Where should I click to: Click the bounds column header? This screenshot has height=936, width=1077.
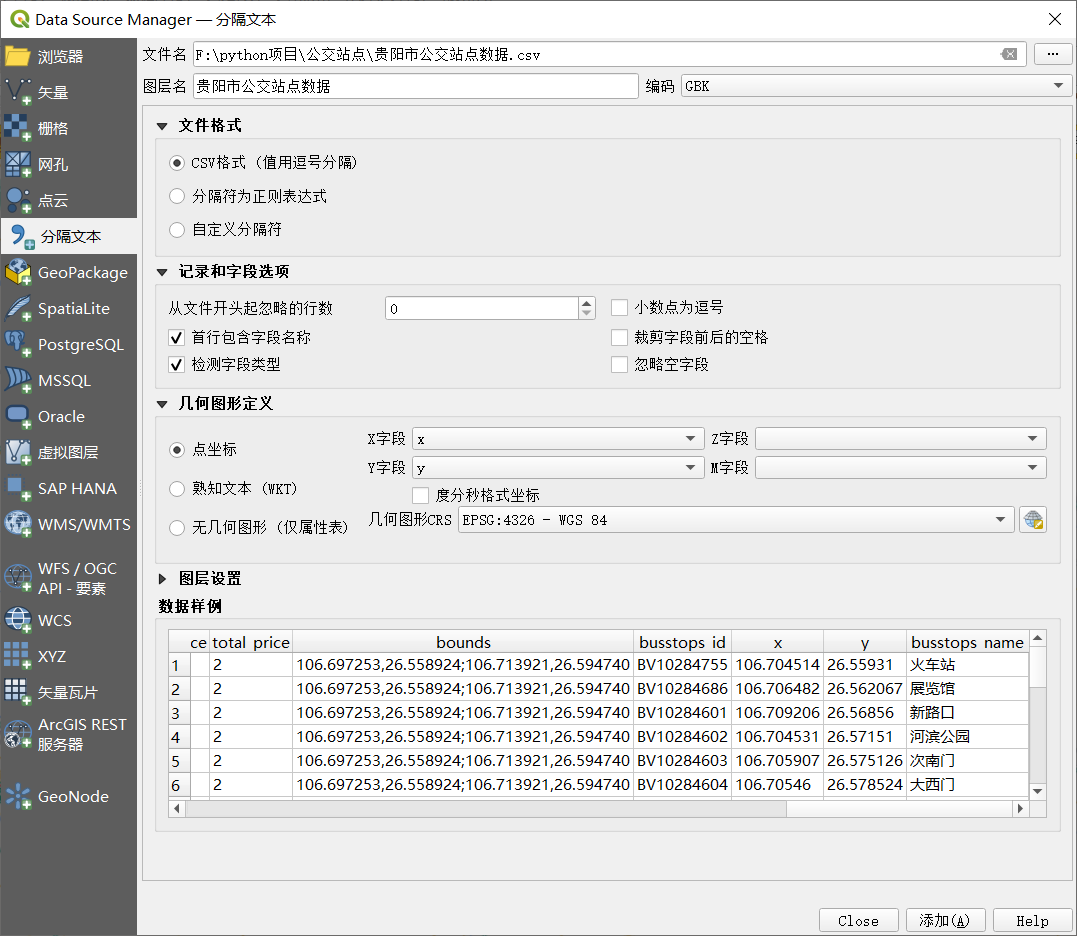point(463,642)
